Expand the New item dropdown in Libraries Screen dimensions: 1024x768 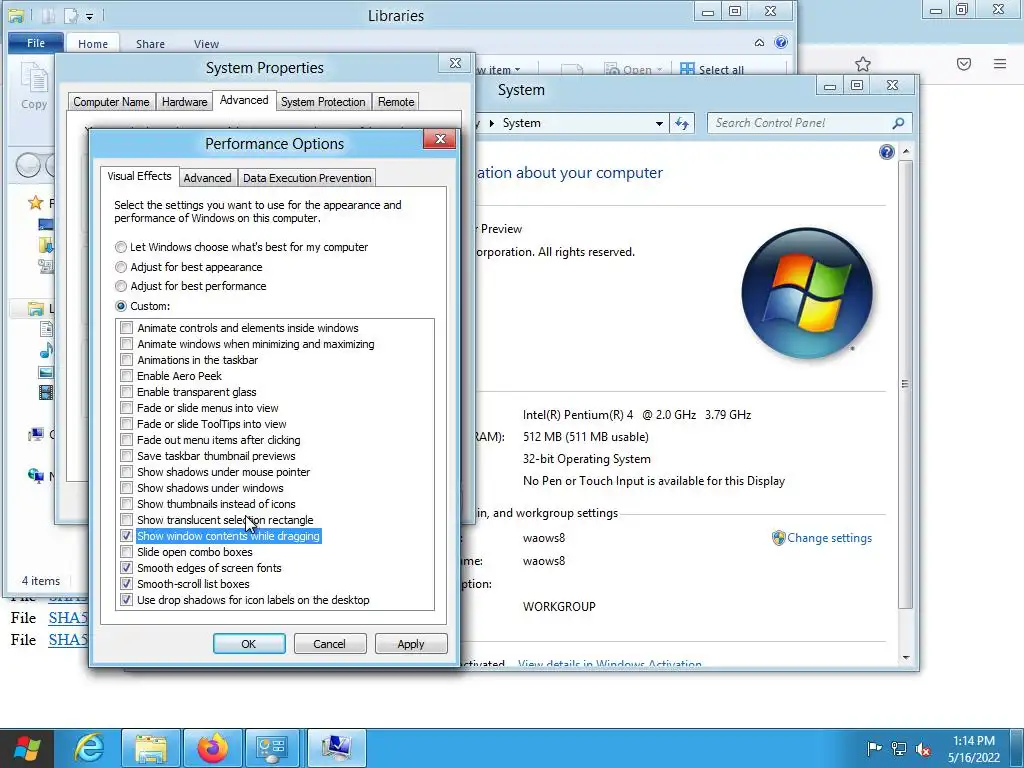[x=517, y=70]
